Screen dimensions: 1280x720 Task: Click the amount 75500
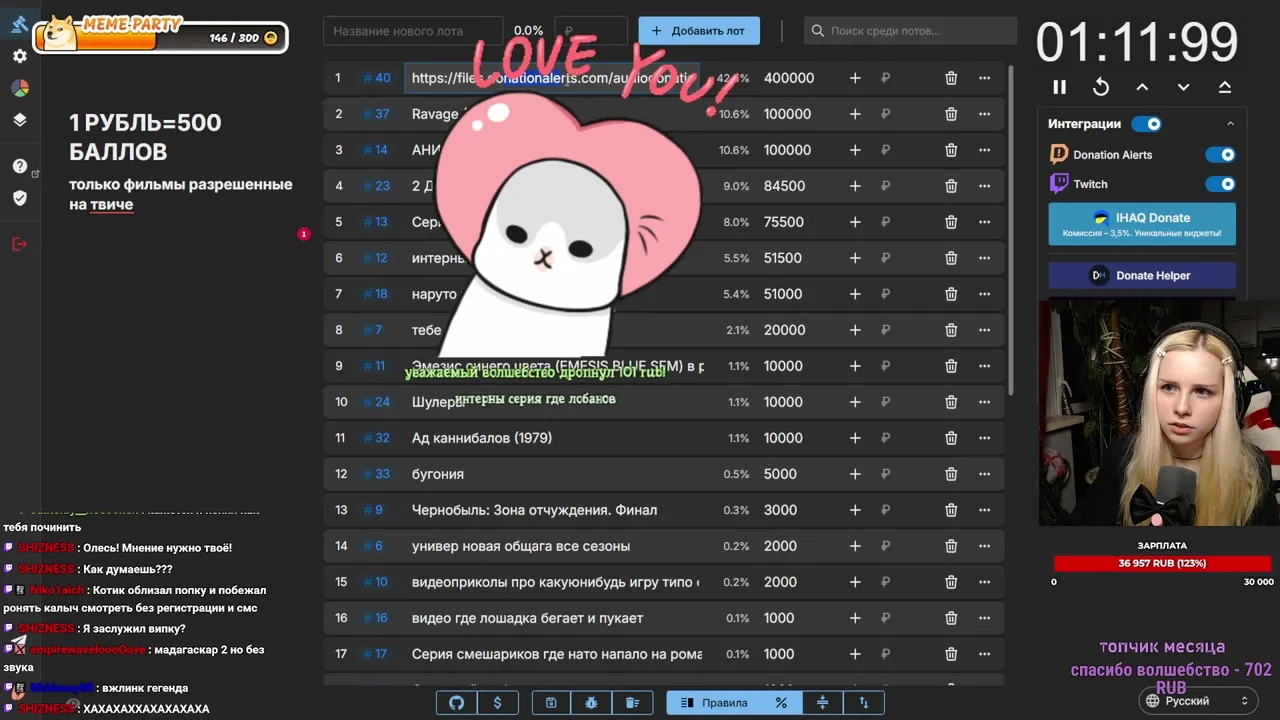click(x=785, y=222)
